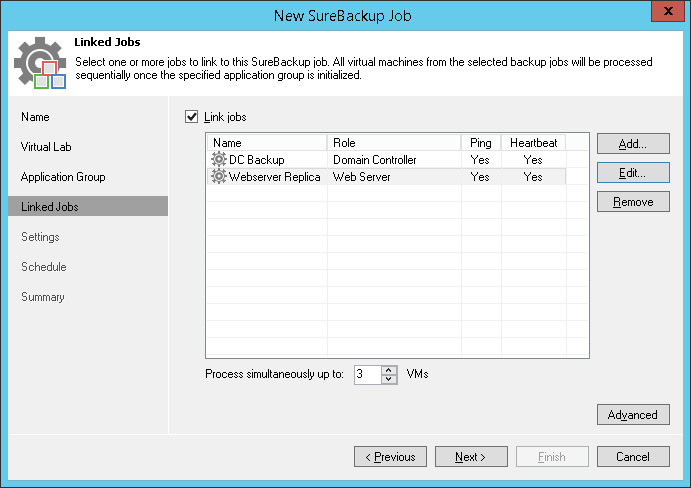Close the New SureBackup Job window
The image size is (691, 488).
point(668,11)
